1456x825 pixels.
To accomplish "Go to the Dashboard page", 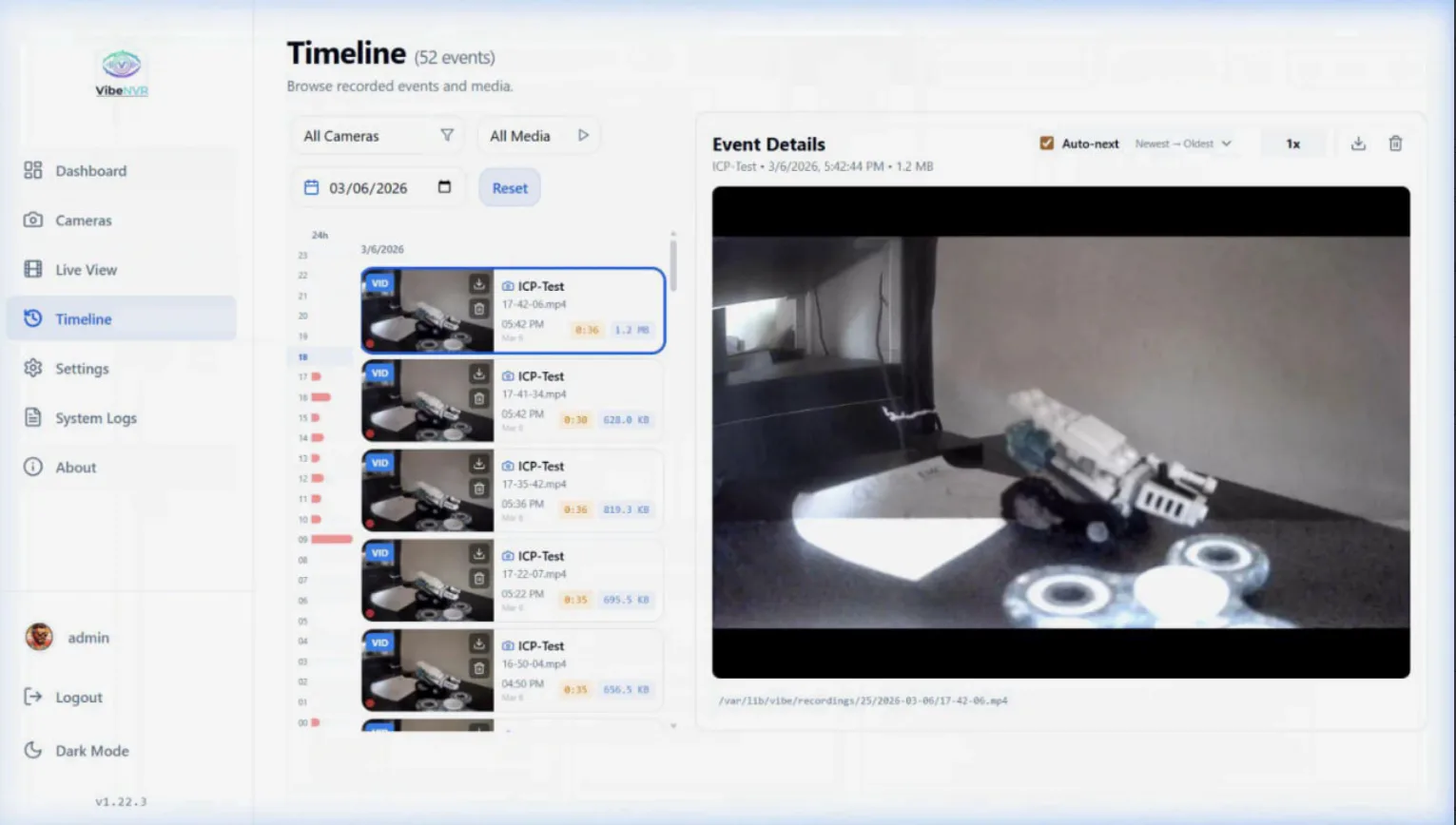I will pyautogui.click(x=122, y=171).
